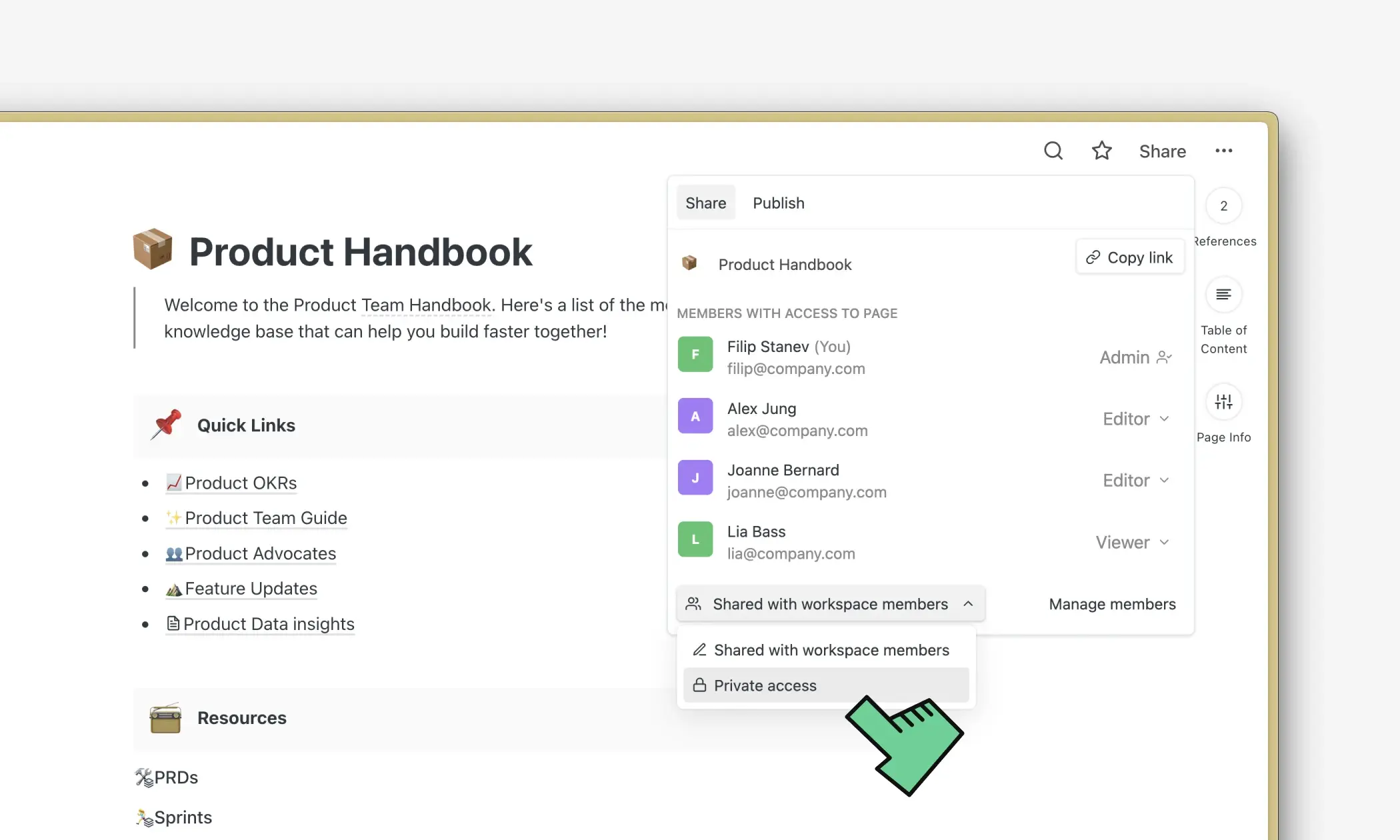Open the Feature Updates quick link
1400x840 pixels.
coord(251,588)
